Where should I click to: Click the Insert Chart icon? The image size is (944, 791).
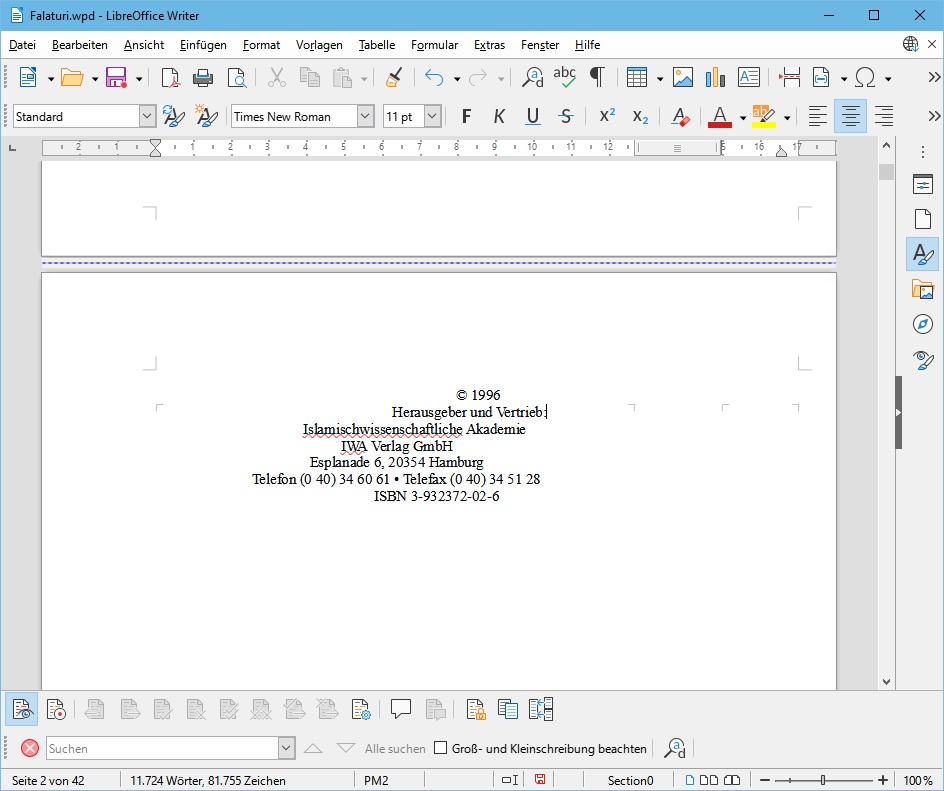[x=715, y=78]
